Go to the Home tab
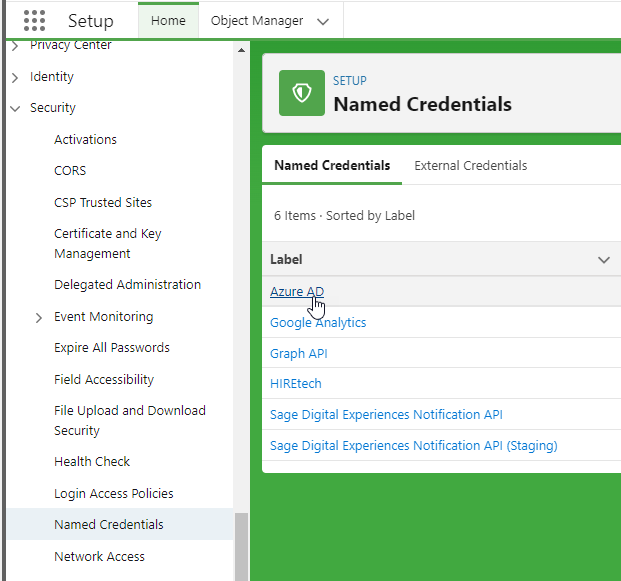Screen dimensions: 621x581 point(168,21)
